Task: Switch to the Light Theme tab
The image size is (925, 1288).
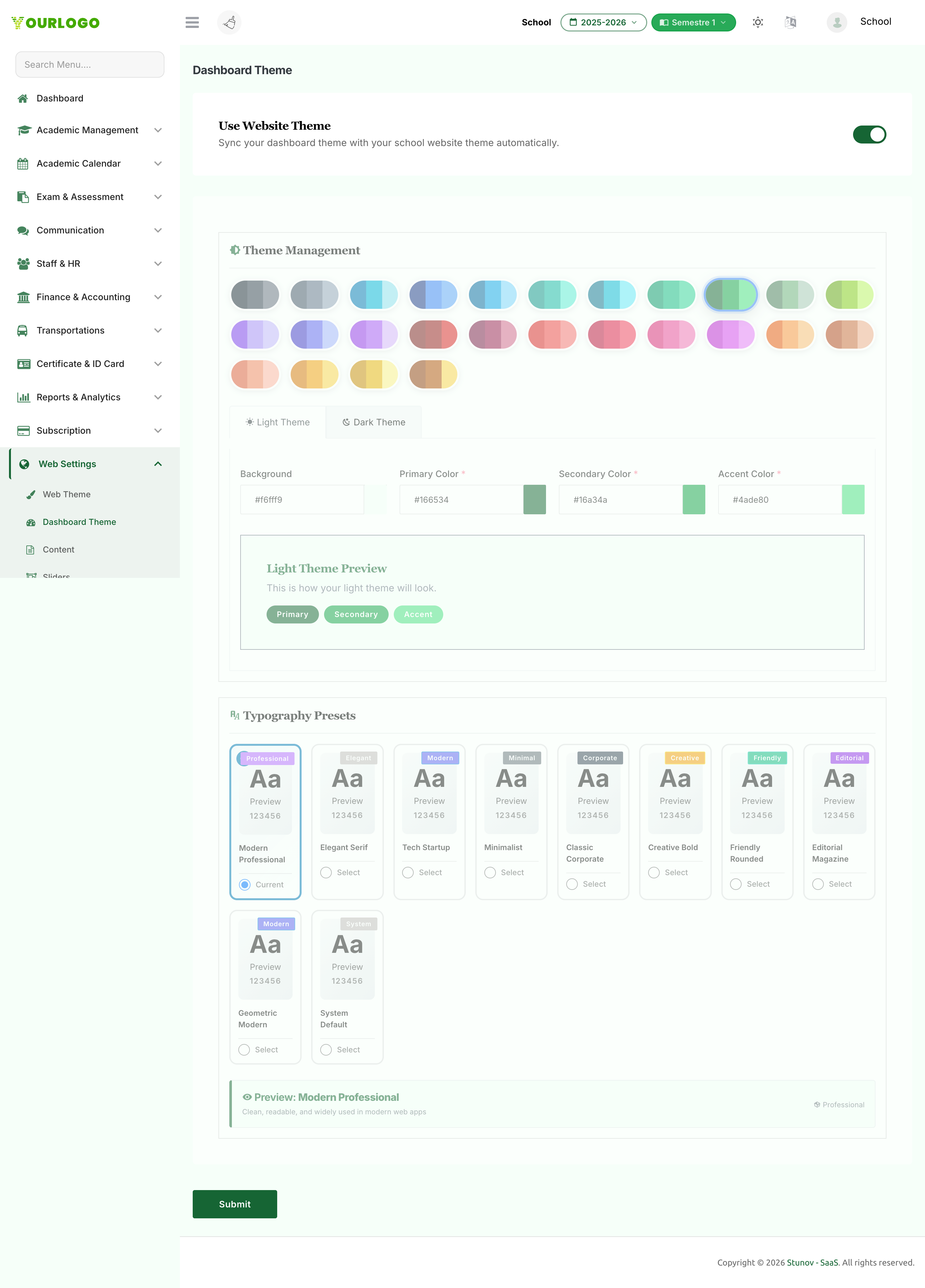Action: pyautogui.click(x=277, y=422)
